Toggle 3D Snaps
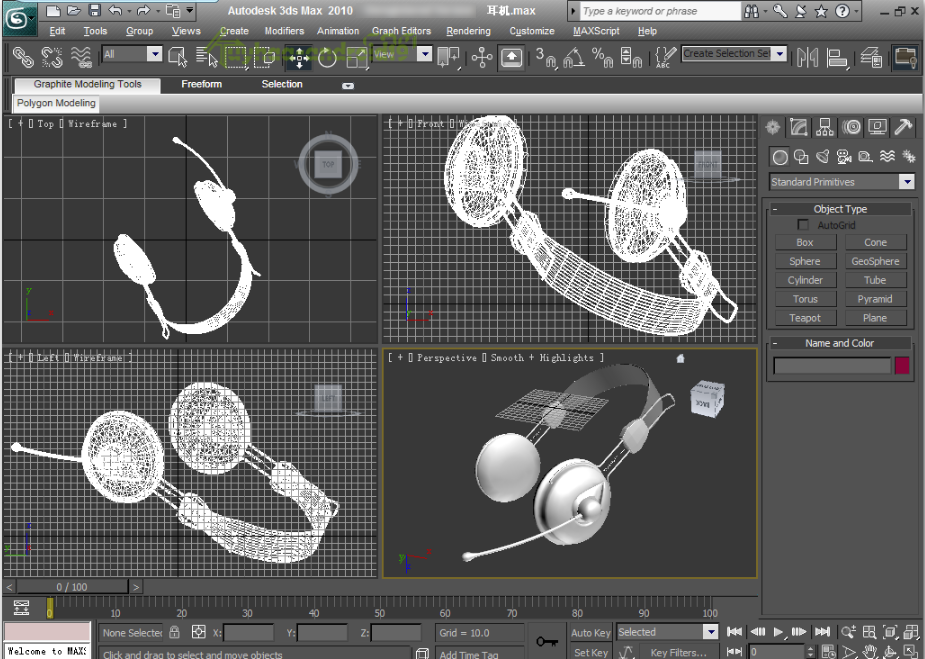This screenshot has height=659, width=925. (546, 57)
